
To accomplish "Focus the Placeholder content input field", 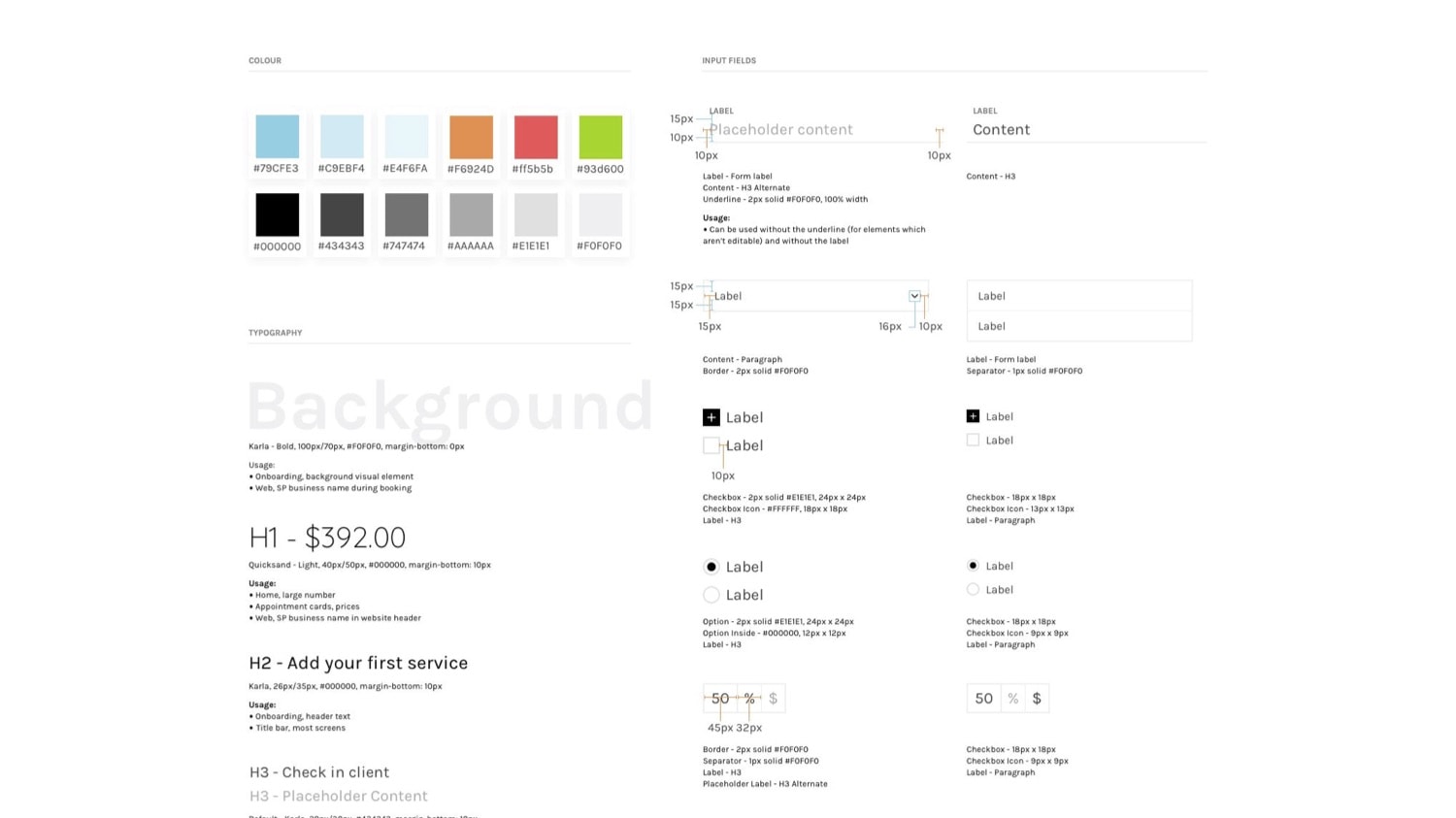I will click(x=823, y=130).
